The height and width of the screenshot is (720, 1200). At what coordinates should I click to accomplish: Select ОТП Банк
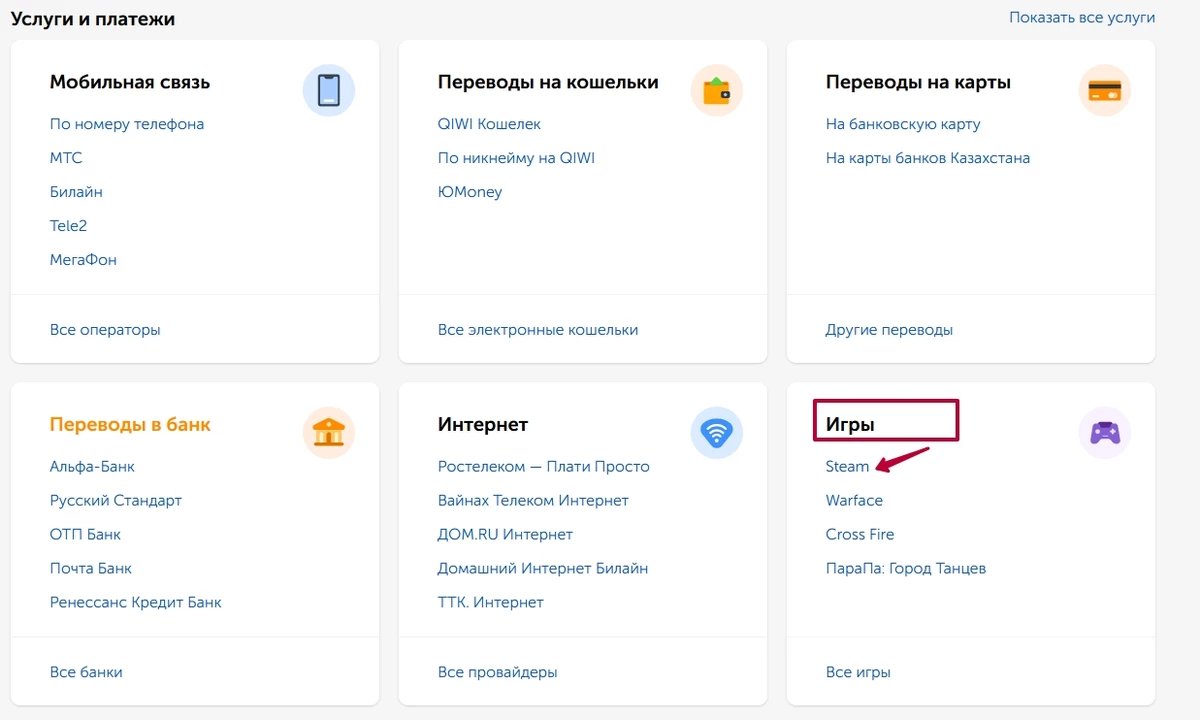[85, 534]
